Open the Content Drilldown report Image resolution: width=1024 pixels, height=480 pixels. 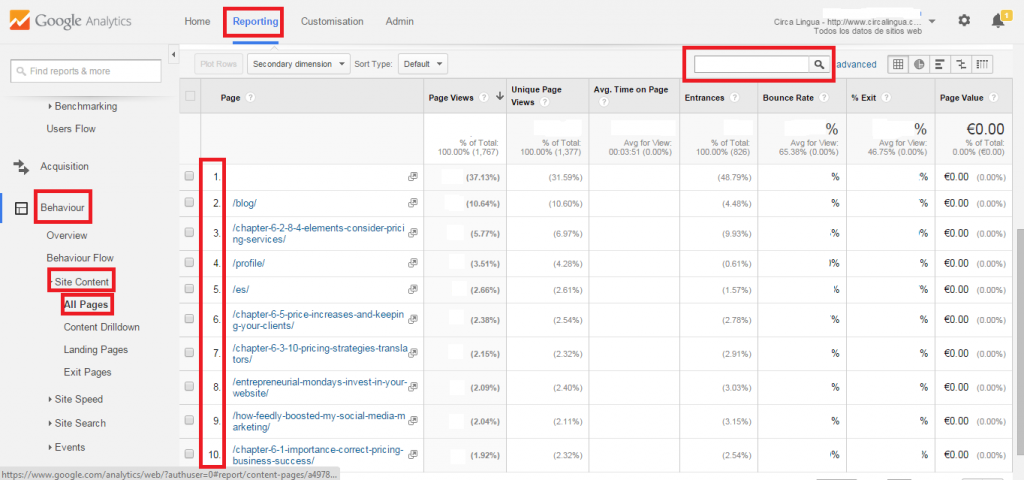101,327
